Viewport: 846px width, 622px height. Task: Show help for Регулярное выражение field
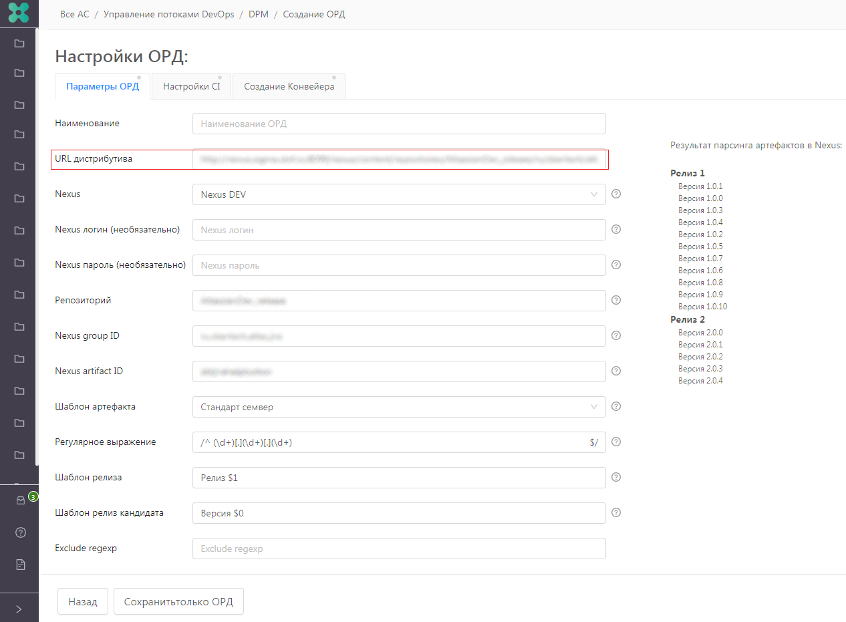(x=616, y=442)
